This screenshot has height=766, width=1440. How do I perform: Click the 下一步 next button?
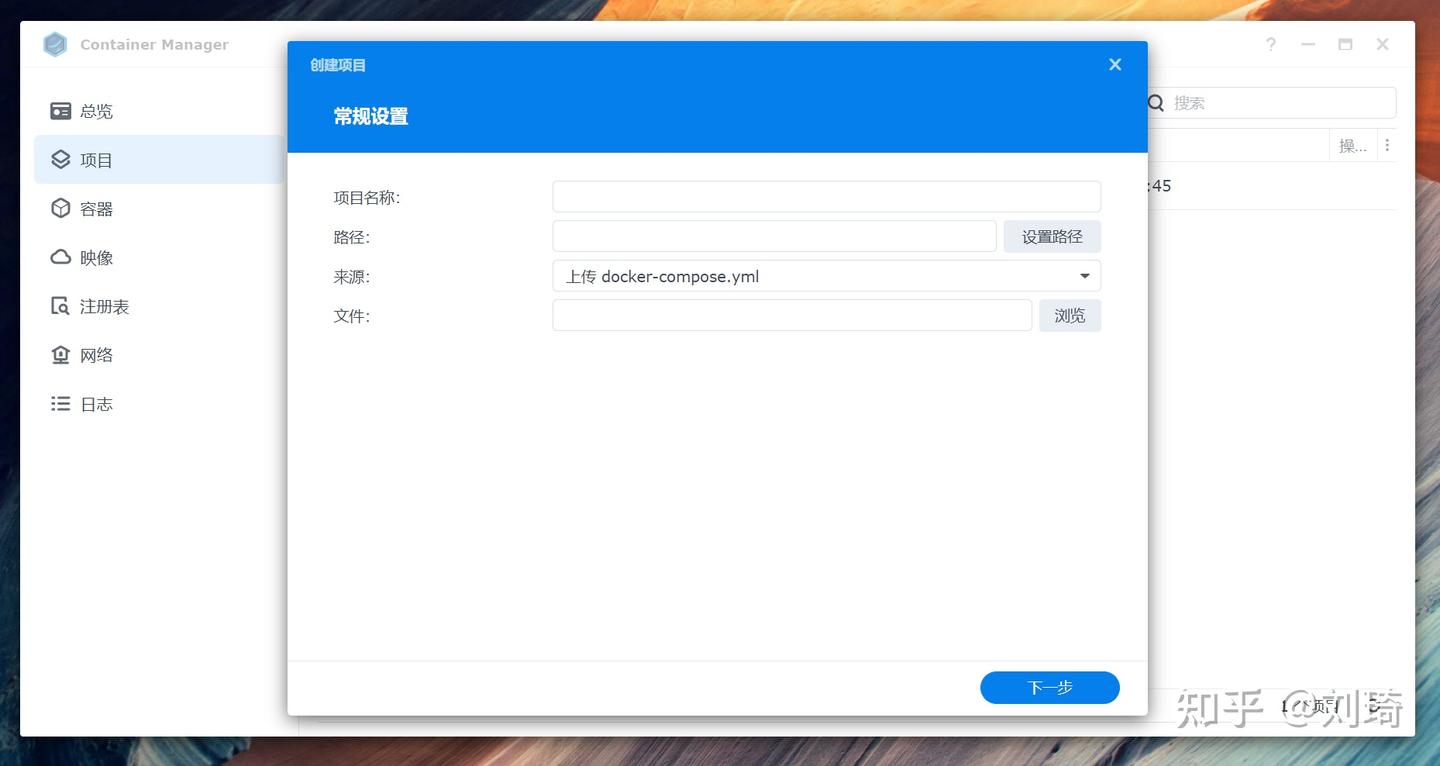(1049, 687)
